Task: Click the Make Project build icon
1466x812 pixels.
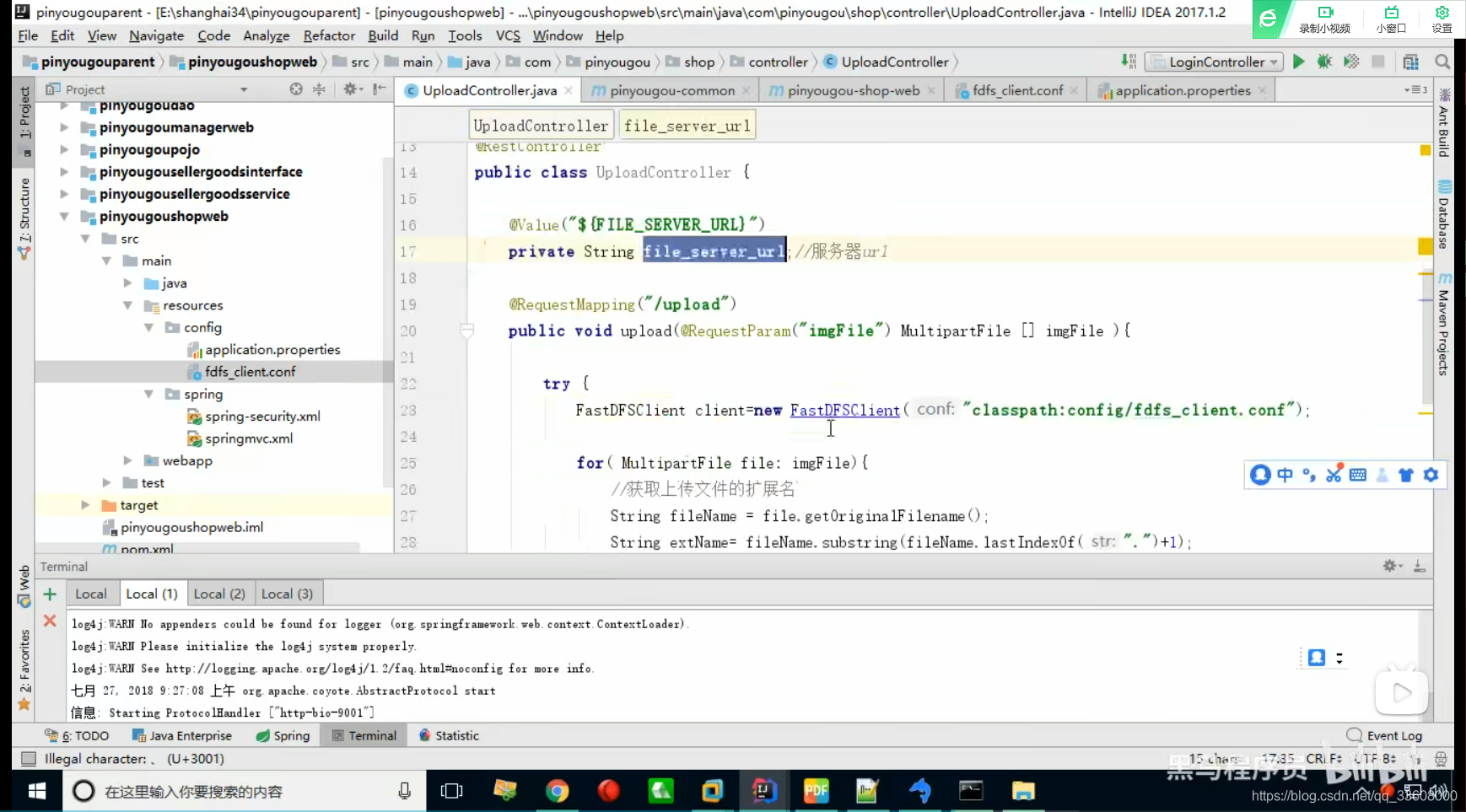Action: pyautogui.click(x=1129, y=61)
